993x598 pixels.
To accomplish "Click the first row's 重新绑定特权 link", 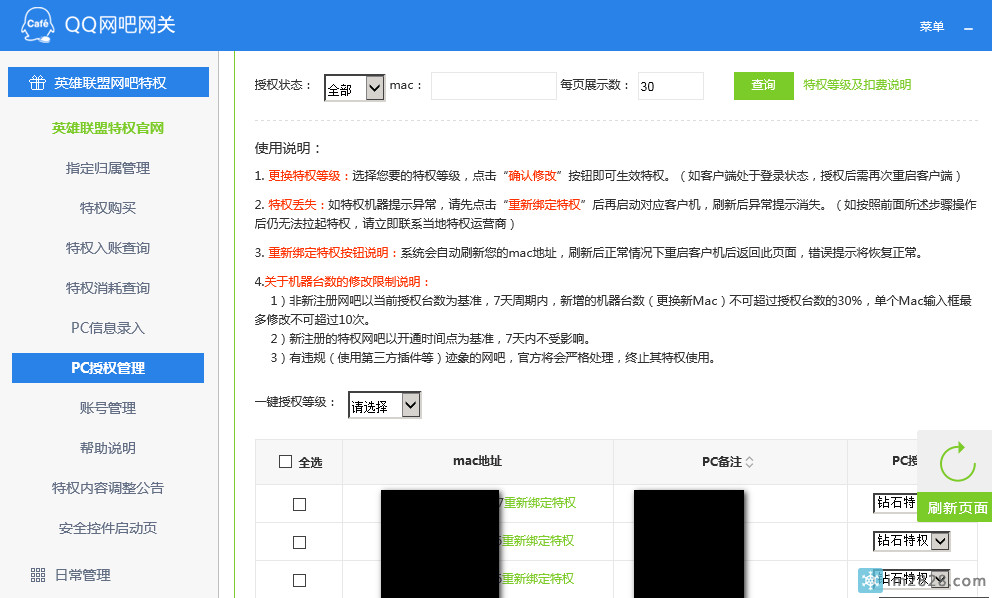I will pos(539,503).
